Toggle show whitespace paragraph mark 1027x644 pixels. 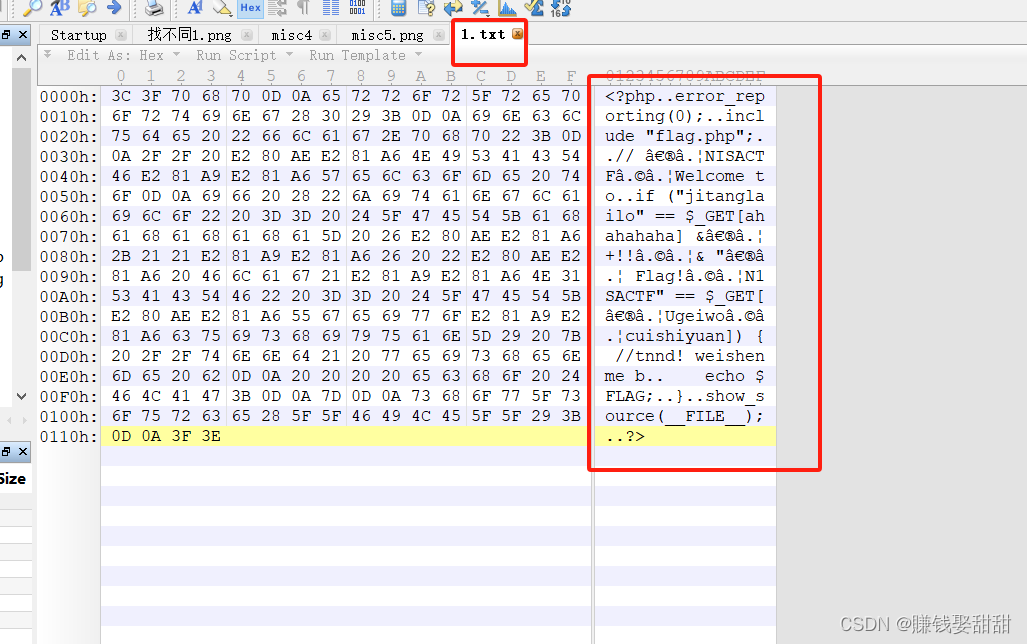(303, 8)
